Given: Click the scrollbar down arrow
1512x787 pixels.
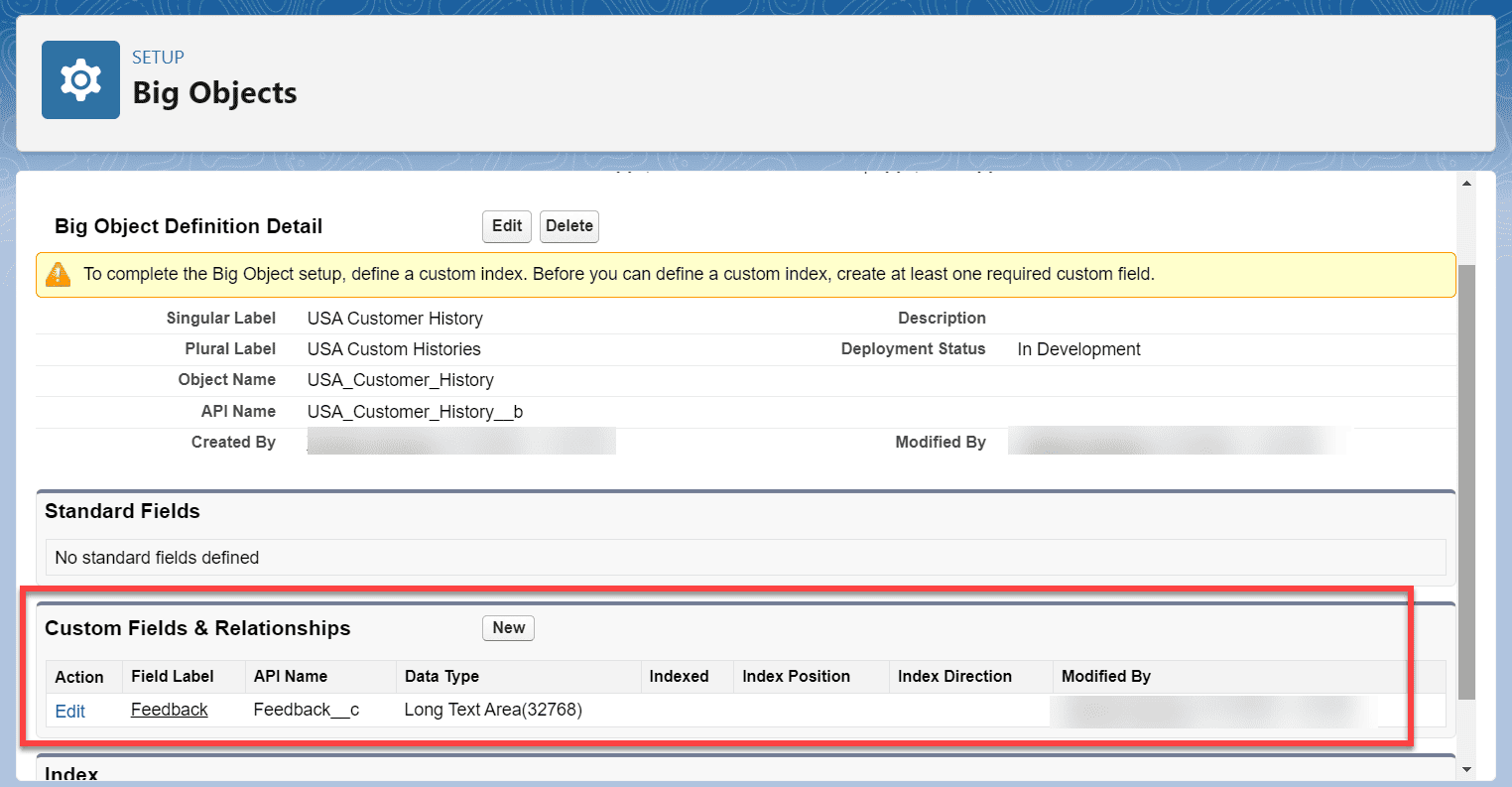Looking at the screenshot, I should (1467, 767).
